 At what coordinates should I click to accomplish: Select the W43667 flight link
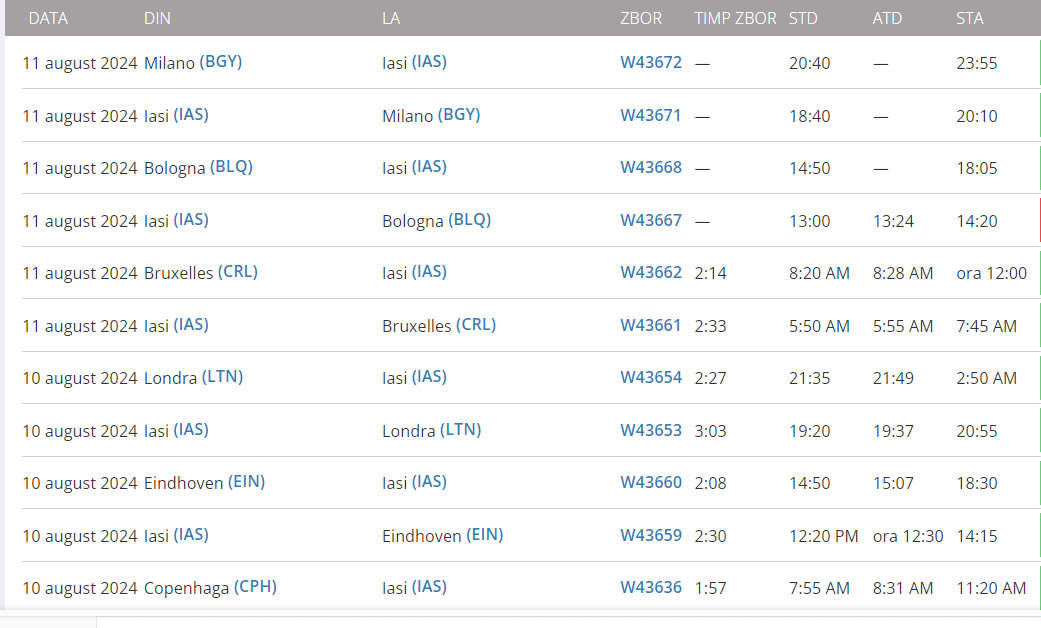650,220
